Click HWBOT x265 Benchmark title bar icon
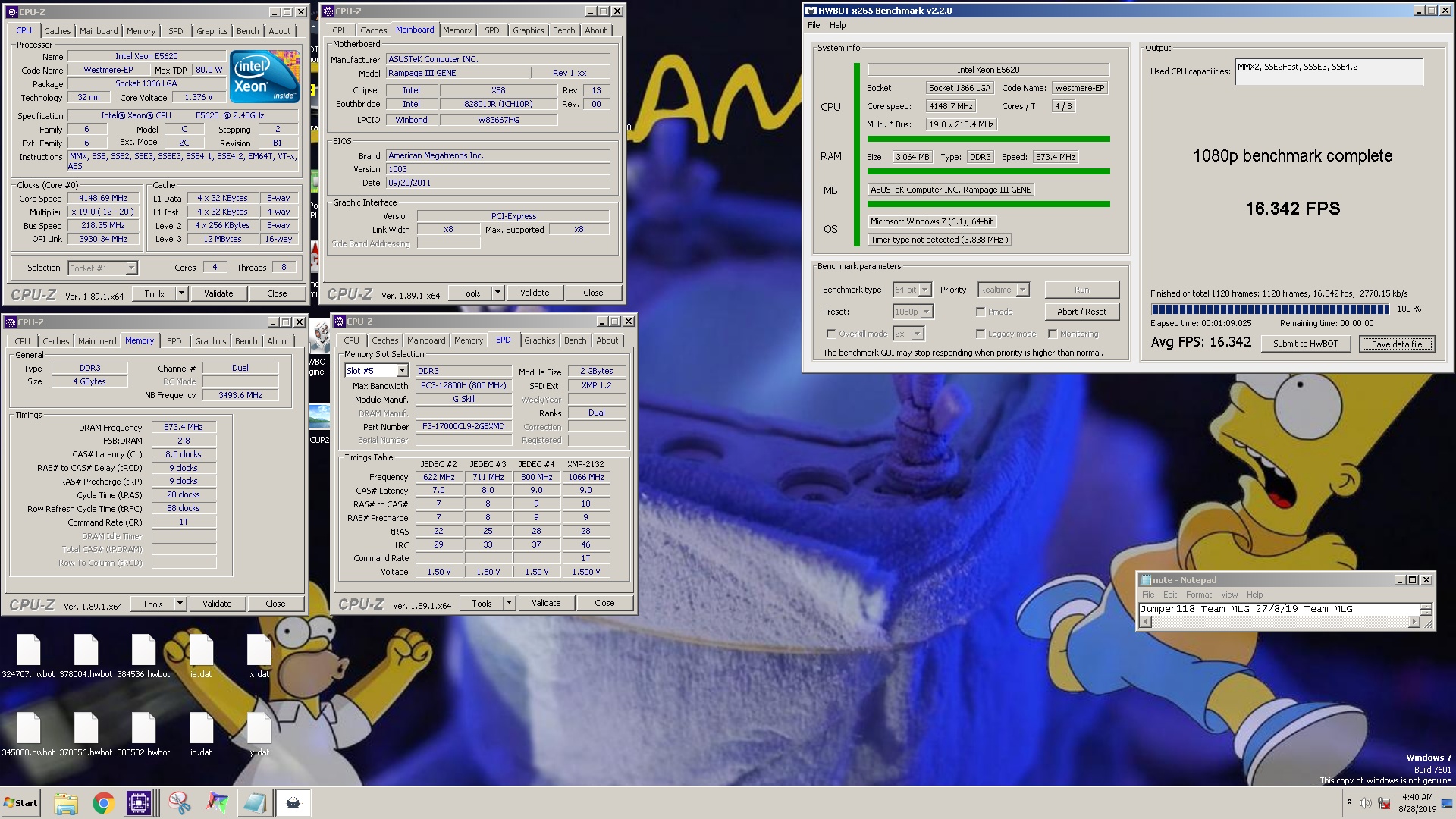The height and width of the screenshot is (819, 1456). coord(811,11)
